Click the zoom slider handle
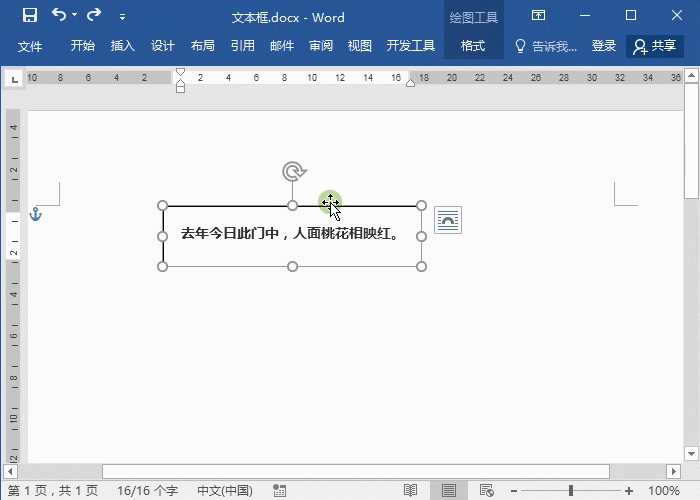Image resolution: width=700 pixels, height=500 pixels. 571,491
